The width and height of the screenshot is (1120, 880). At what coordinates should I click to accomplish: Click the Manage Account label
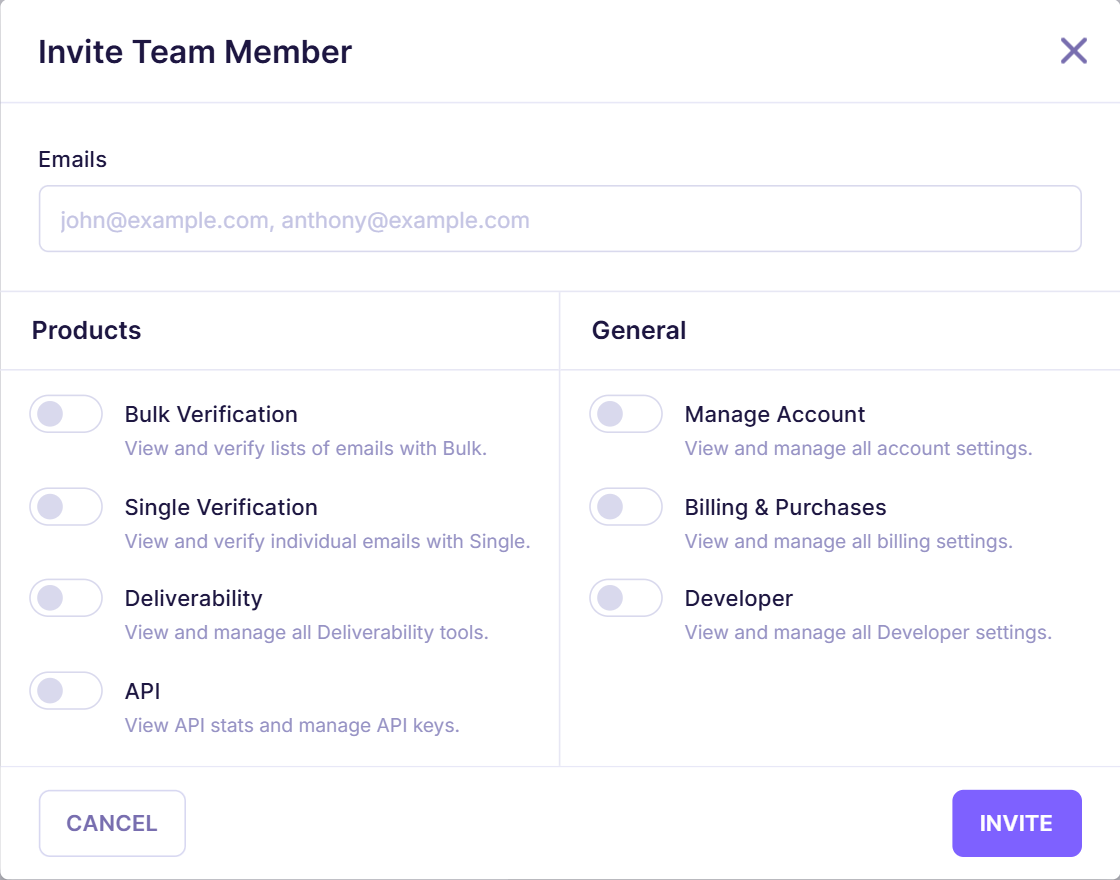[x=774, y=414]
